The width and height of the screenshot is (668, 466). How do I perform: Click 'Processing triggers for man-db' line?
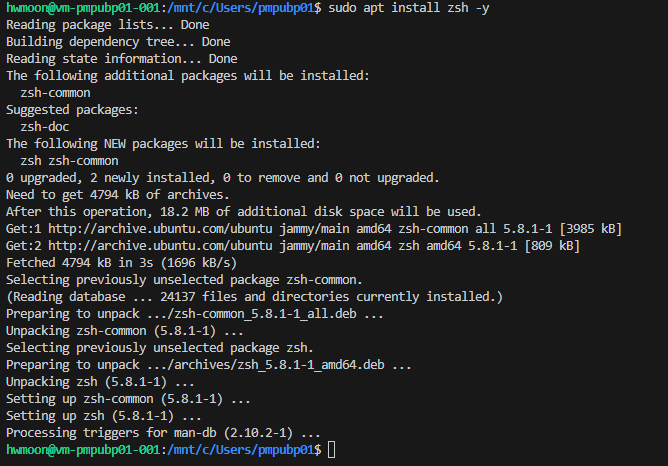pyautogui.click(x=163, y=433)
